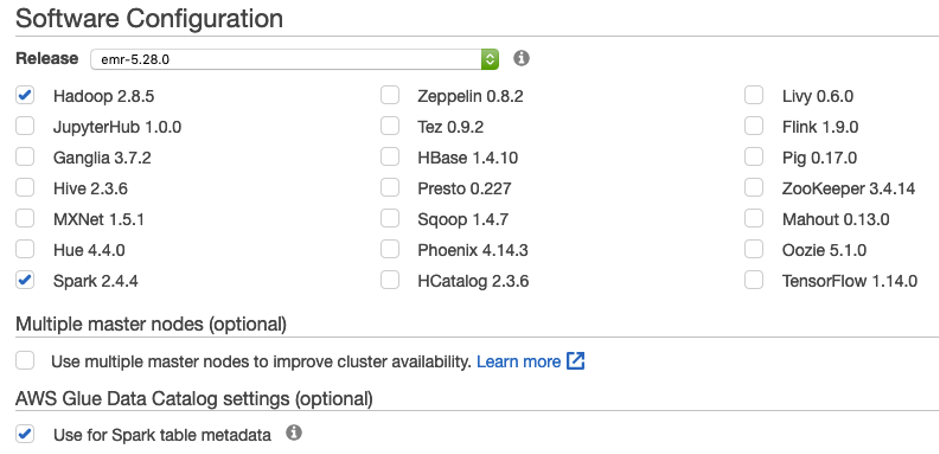Viewport: 939px width, 454px height.
Task: Enable the Flink 1.9.0 checkbox
Action: pos(754,126)
